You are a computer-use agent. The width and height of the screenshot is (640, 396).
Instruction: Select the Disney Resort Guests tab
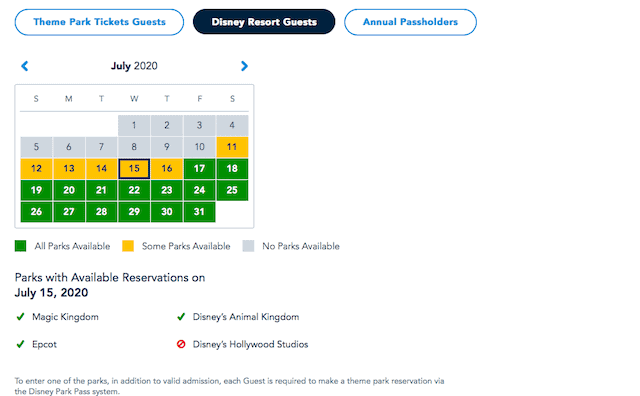pos(264,22)
